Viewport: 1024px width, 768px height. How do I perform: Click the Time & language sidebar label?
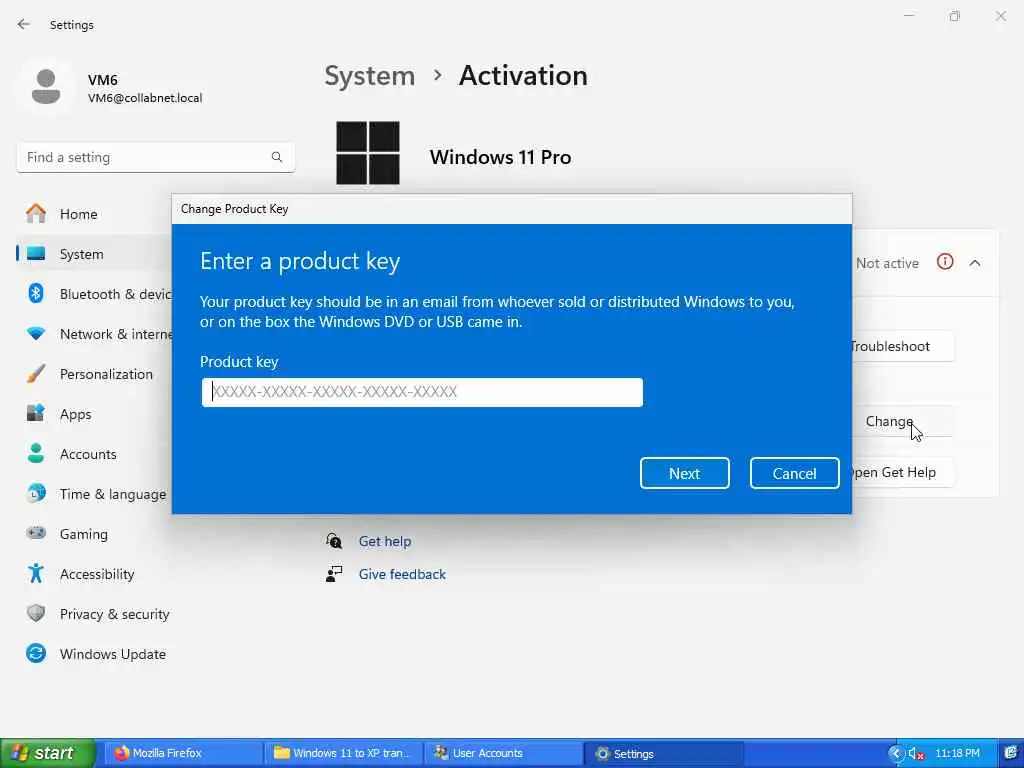[x=113, y=494]
